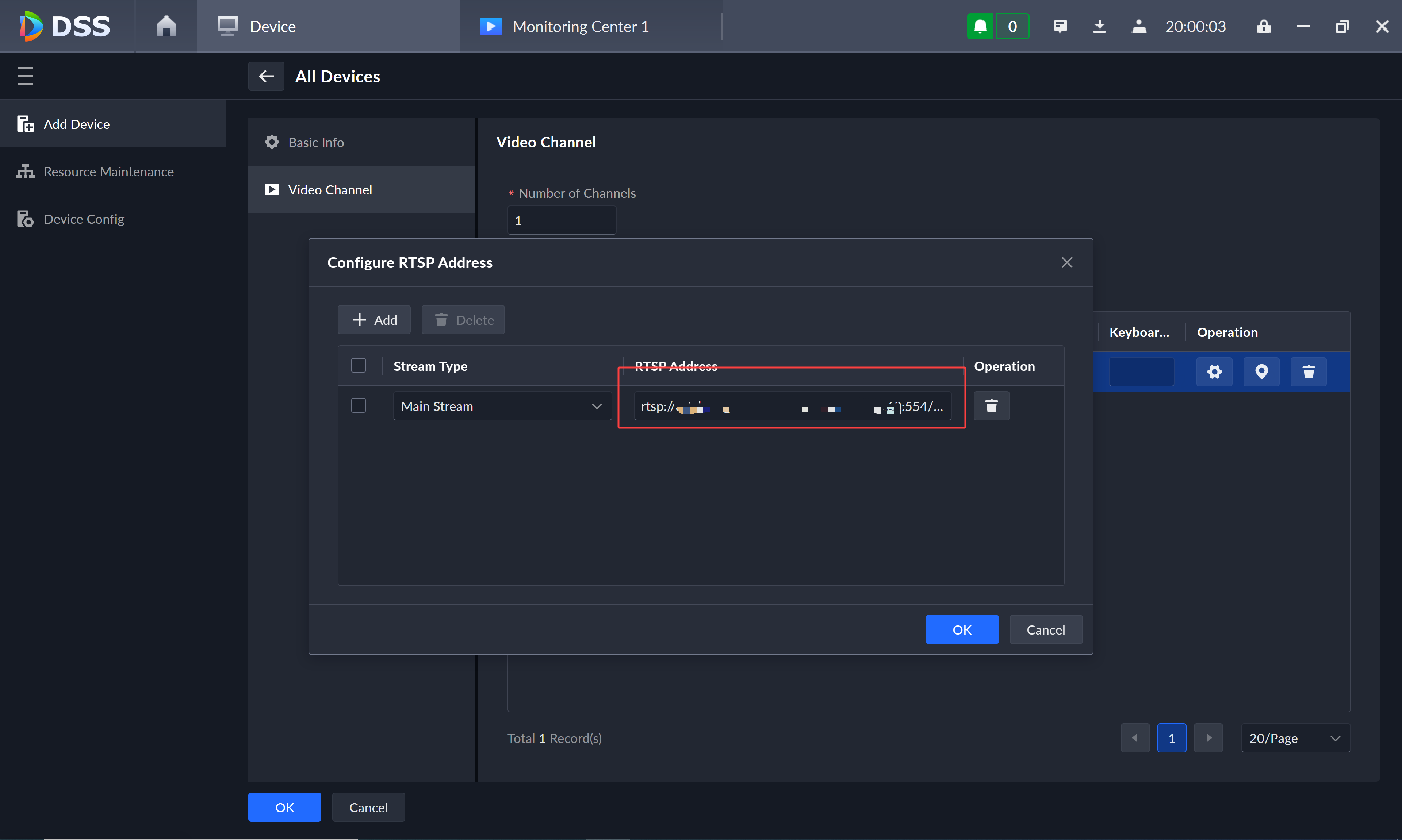Lock the client with padlock icon

pyautogui.click(x=1264, y=26)
